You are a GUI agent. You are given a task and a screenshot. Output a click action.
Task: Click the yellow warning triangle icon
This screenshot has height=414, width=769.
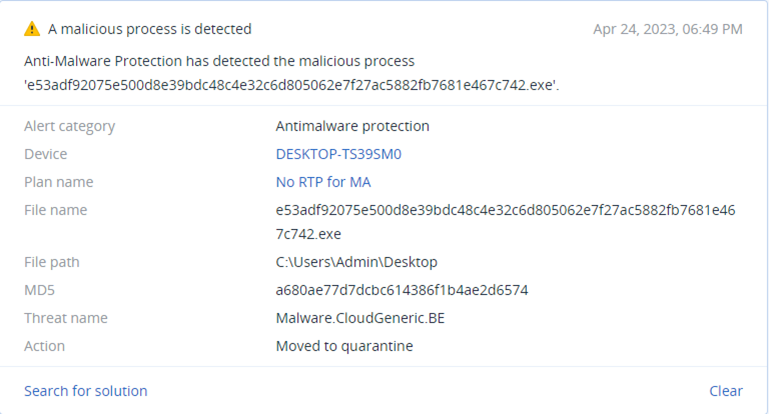click(32, 29)
